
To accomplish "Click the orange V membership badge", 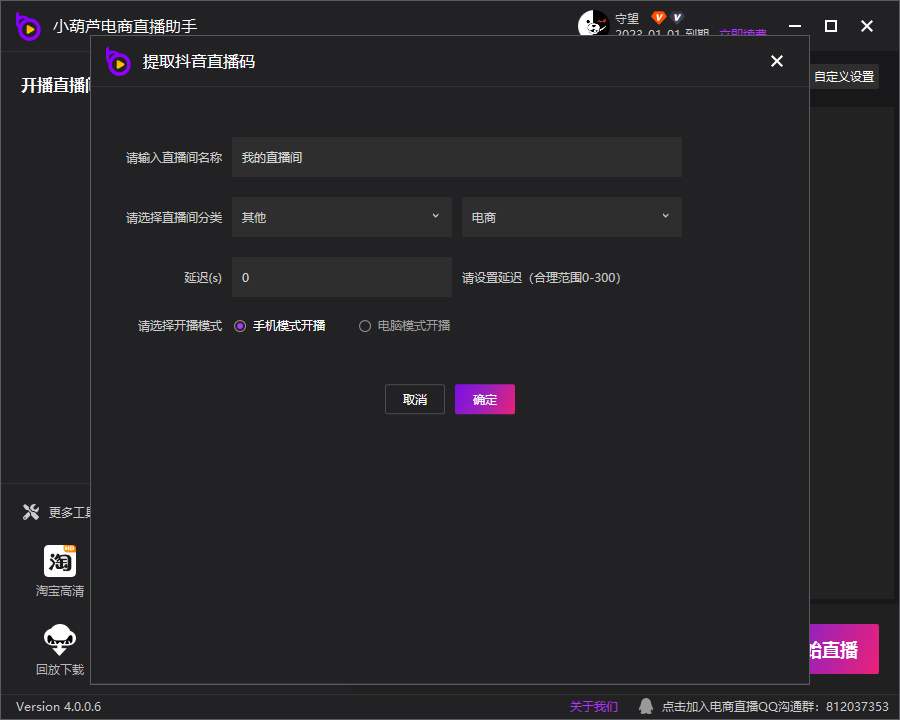I will (658, 18).
